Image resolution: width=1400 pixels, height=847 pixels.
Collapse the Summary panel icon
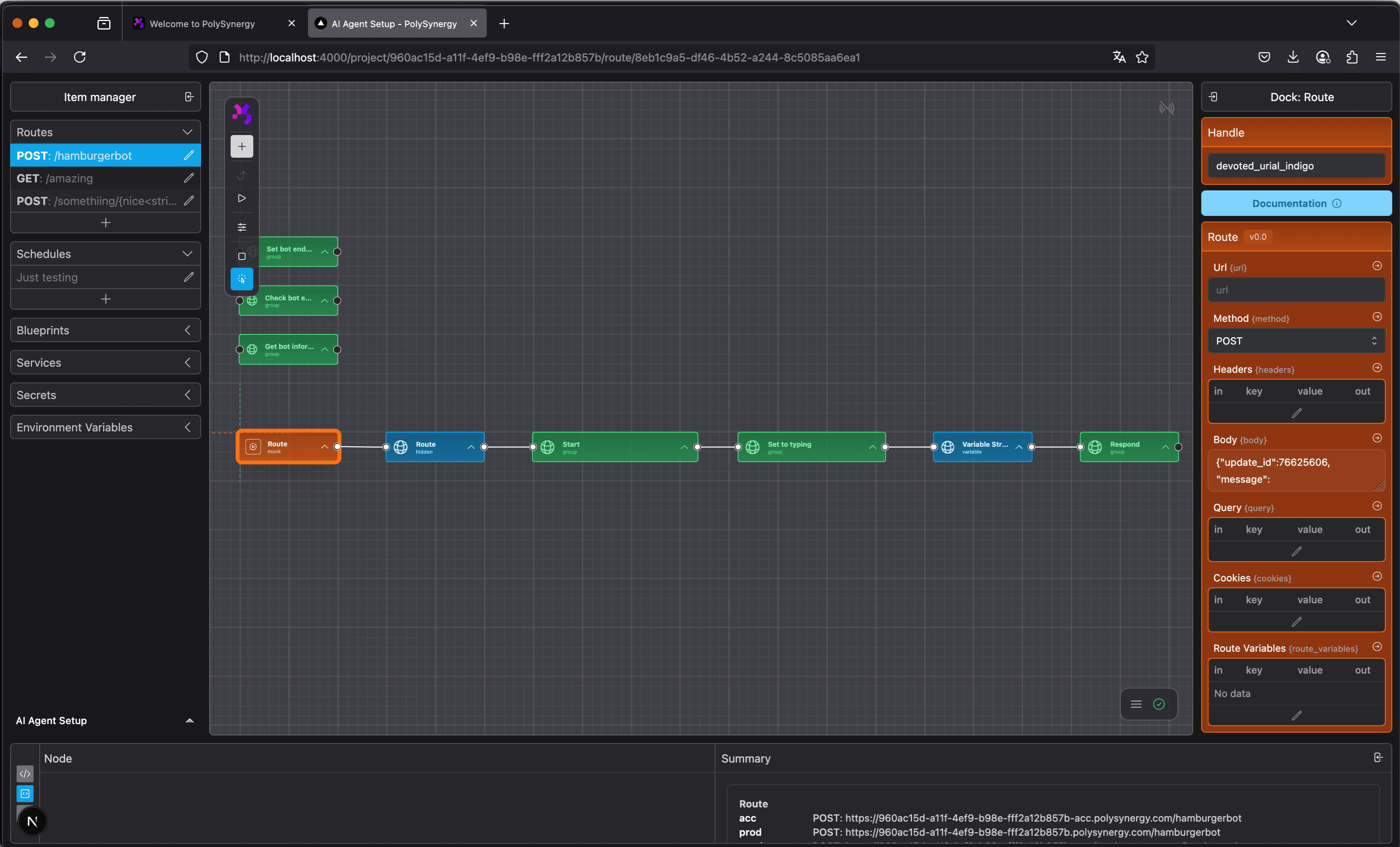(x=1379, y=758)
